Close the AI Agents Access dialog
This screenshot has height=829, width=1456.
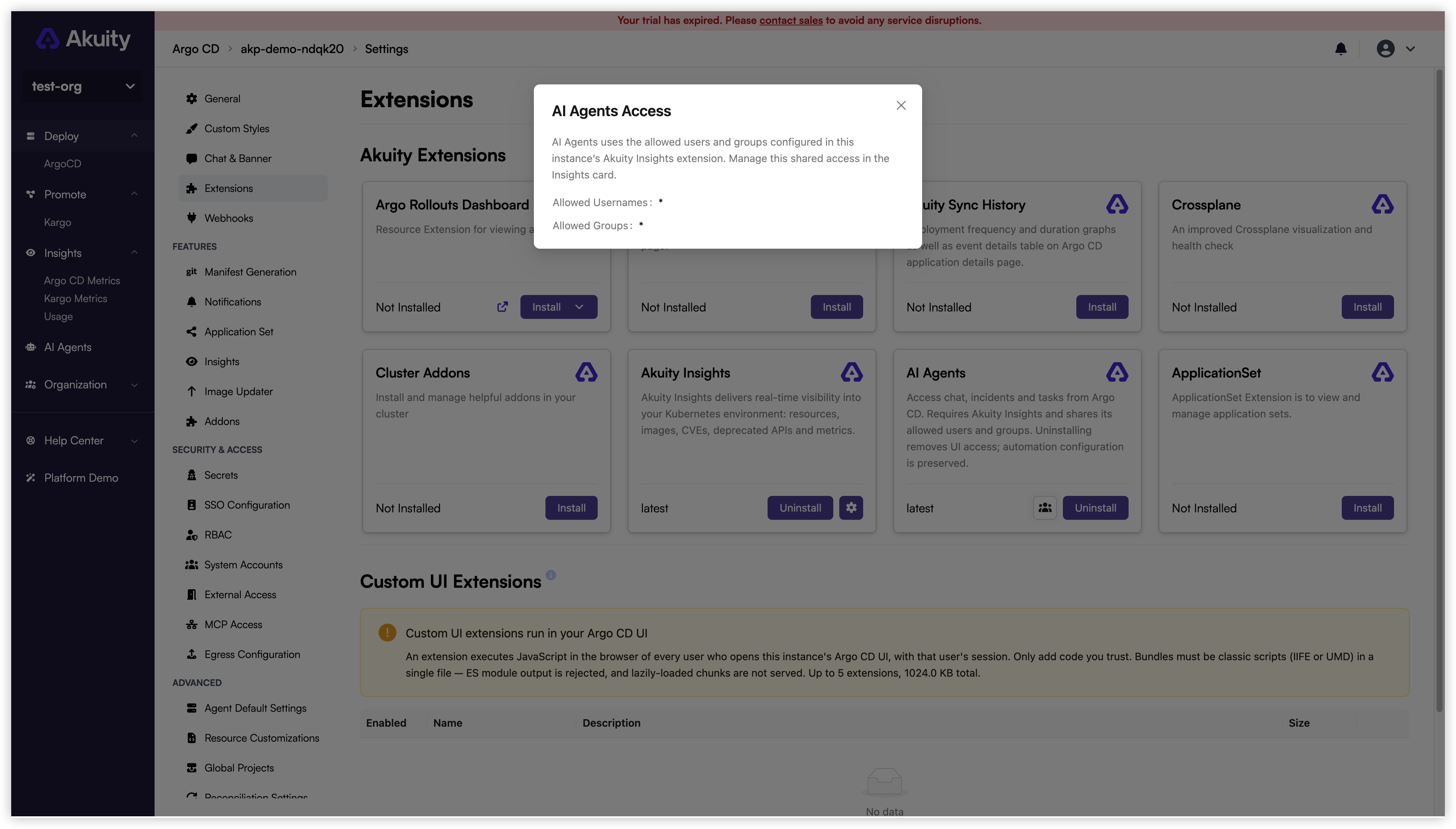[900, 105]
